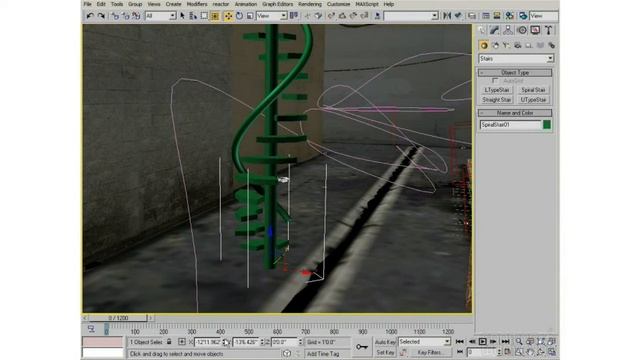Image resolution: width=640 pixels, height=360 pixels.
Task: Select the Geometry category sphere icon
Action: click(x=484, y=45)
